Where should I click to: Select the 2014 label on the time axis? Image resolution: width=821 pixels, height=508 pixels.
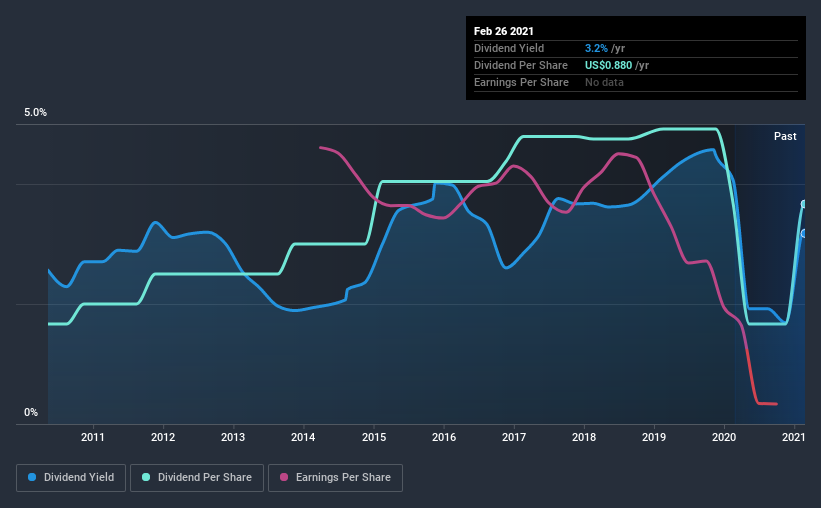303,437
